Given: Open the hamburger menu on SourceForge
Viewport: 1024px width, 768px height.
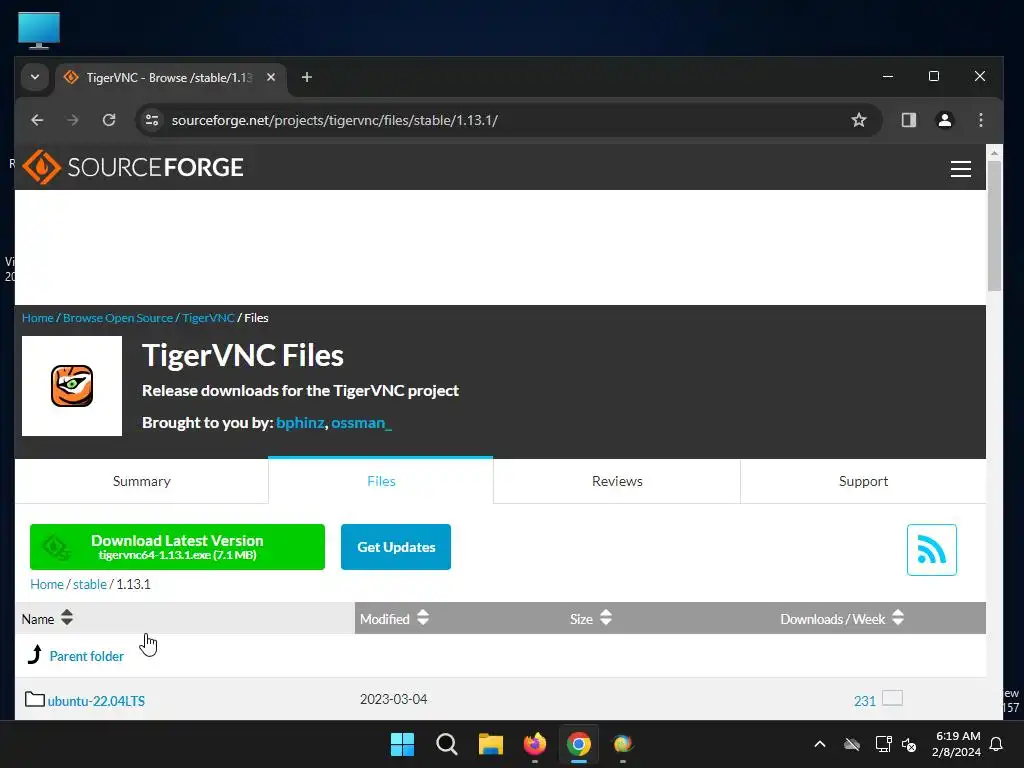Looking at the screenshot, I should coord(960,169).
